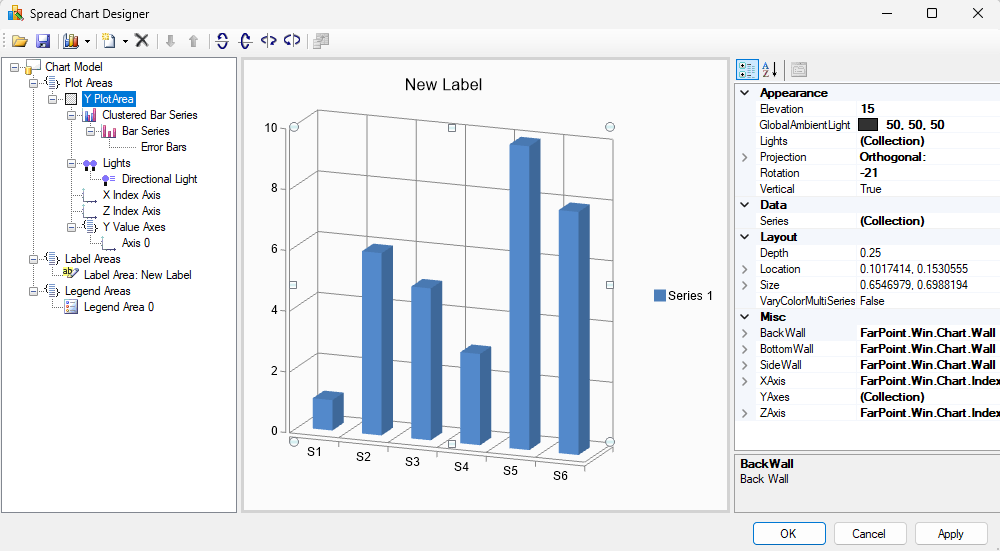Move the selected item down with the arrow
This screenshot has height=551, width=1000.
(x=170, y=41)
